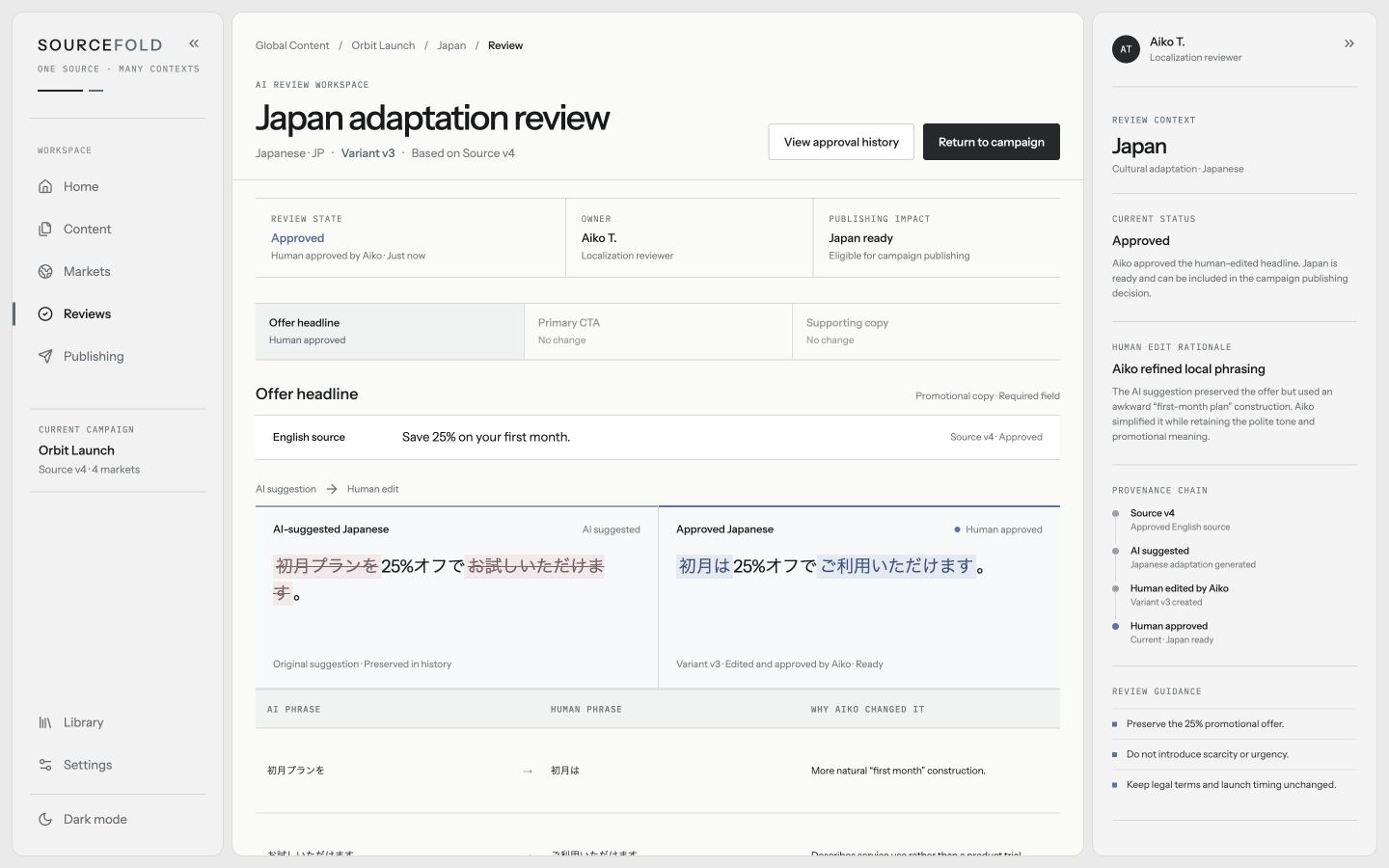Click the Dark mode moon icon
The image size is (1389, 868).
(x=45, y=819)
